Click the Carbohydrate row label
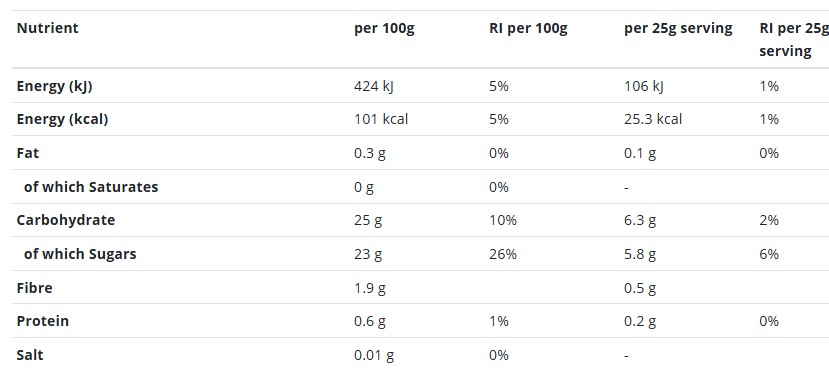Image resolution: width=829 pixels, height=382 pixels. (66, 220)
